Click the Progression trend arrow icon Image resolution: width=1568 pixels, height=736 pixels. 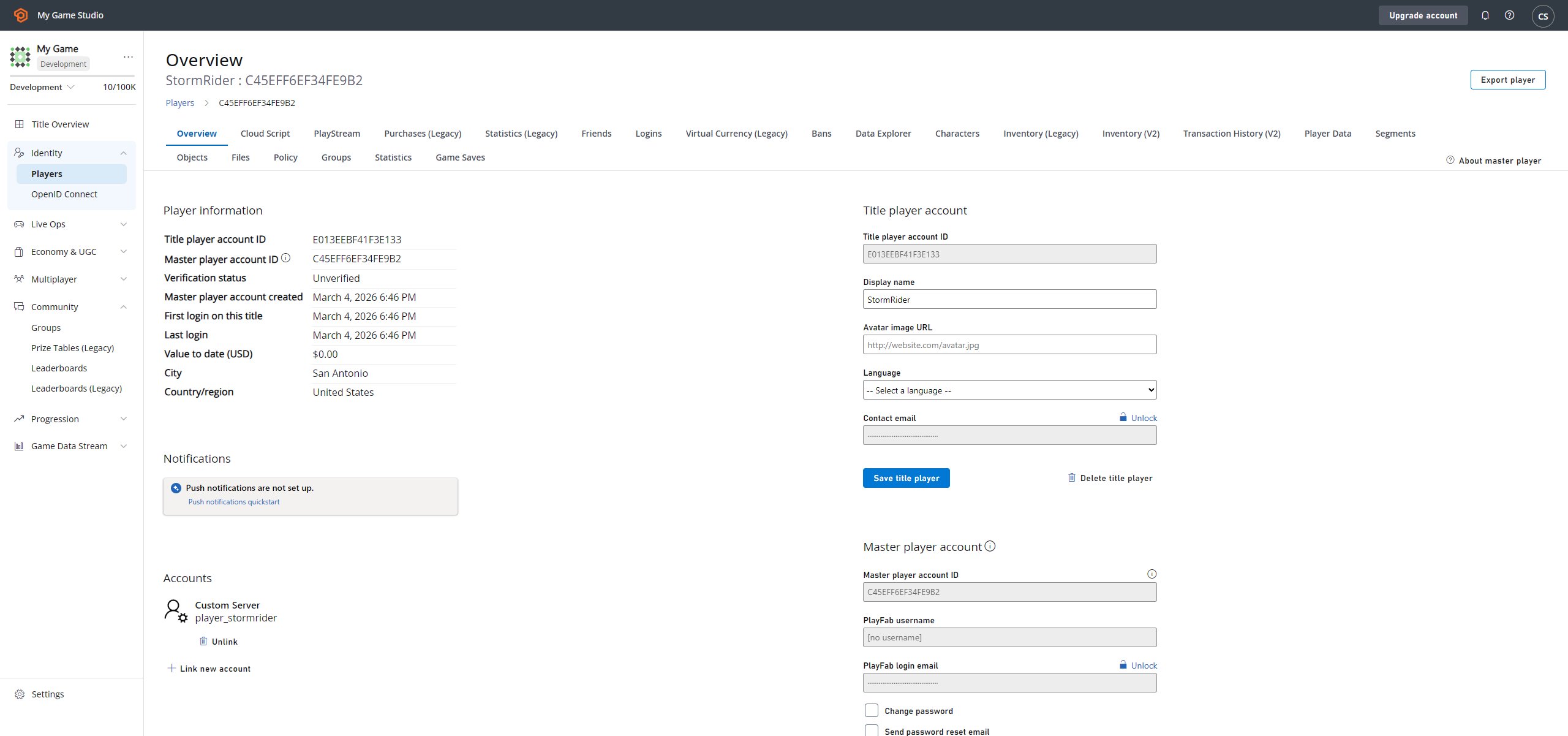20,419
